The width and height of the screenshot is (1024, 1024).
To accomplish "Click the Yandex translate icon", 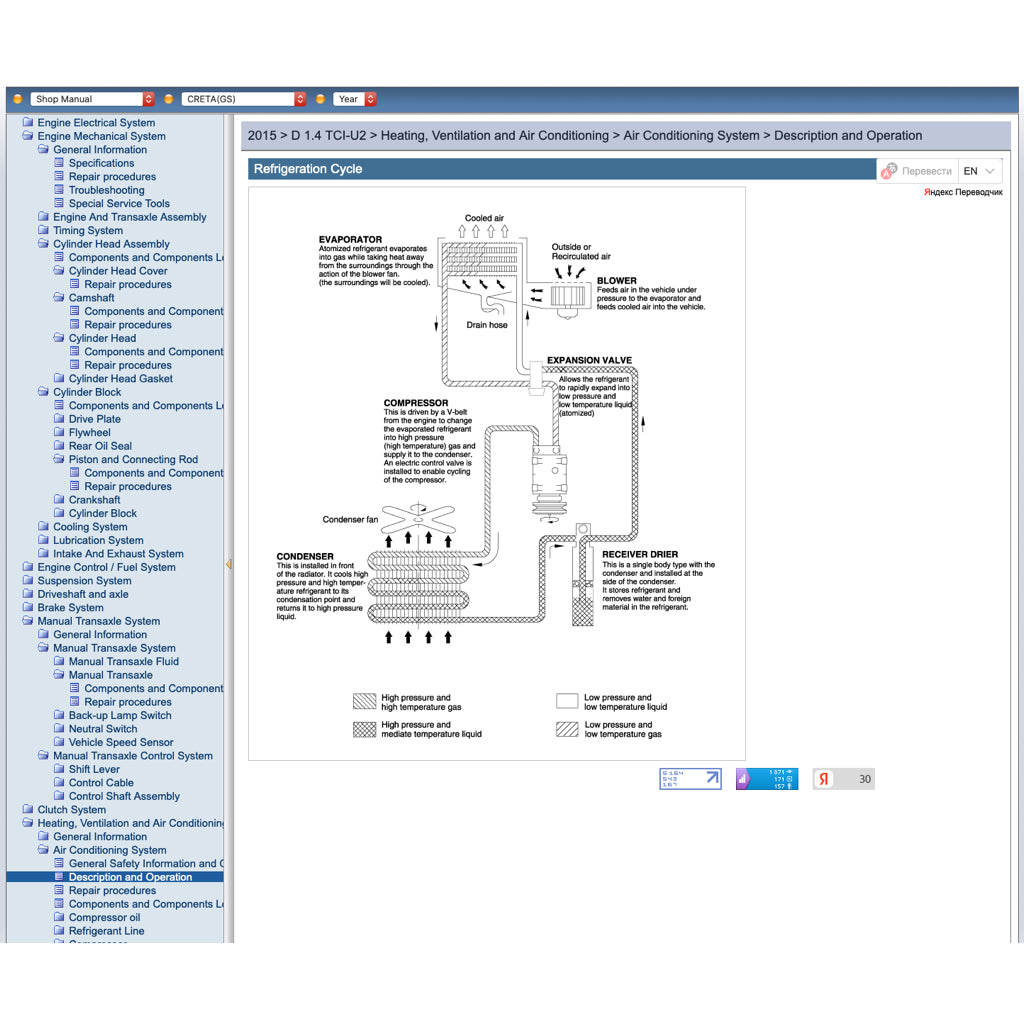I will point(888,171).
